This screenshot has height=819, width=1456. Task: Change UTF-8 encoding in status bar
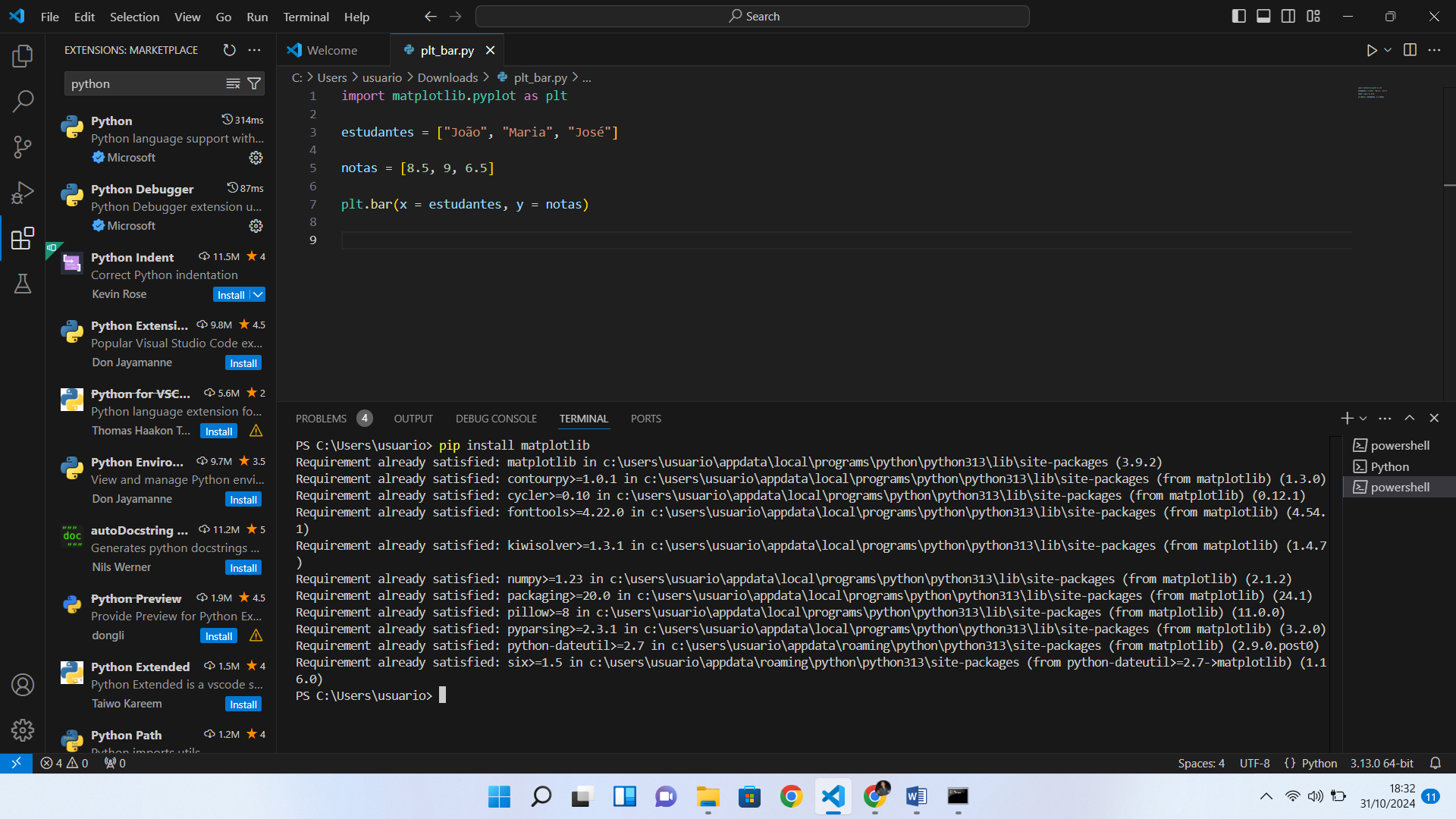[x=1254, y=763]
